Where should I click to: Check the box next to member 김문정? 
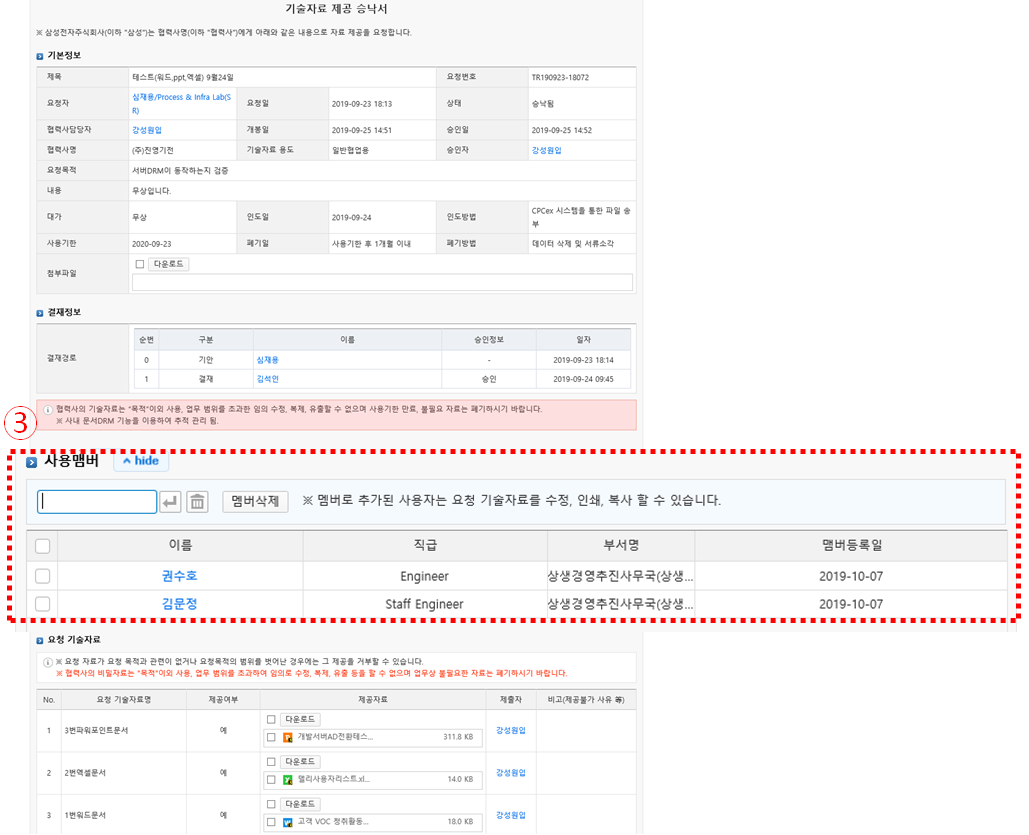click(x=42, y=604)
